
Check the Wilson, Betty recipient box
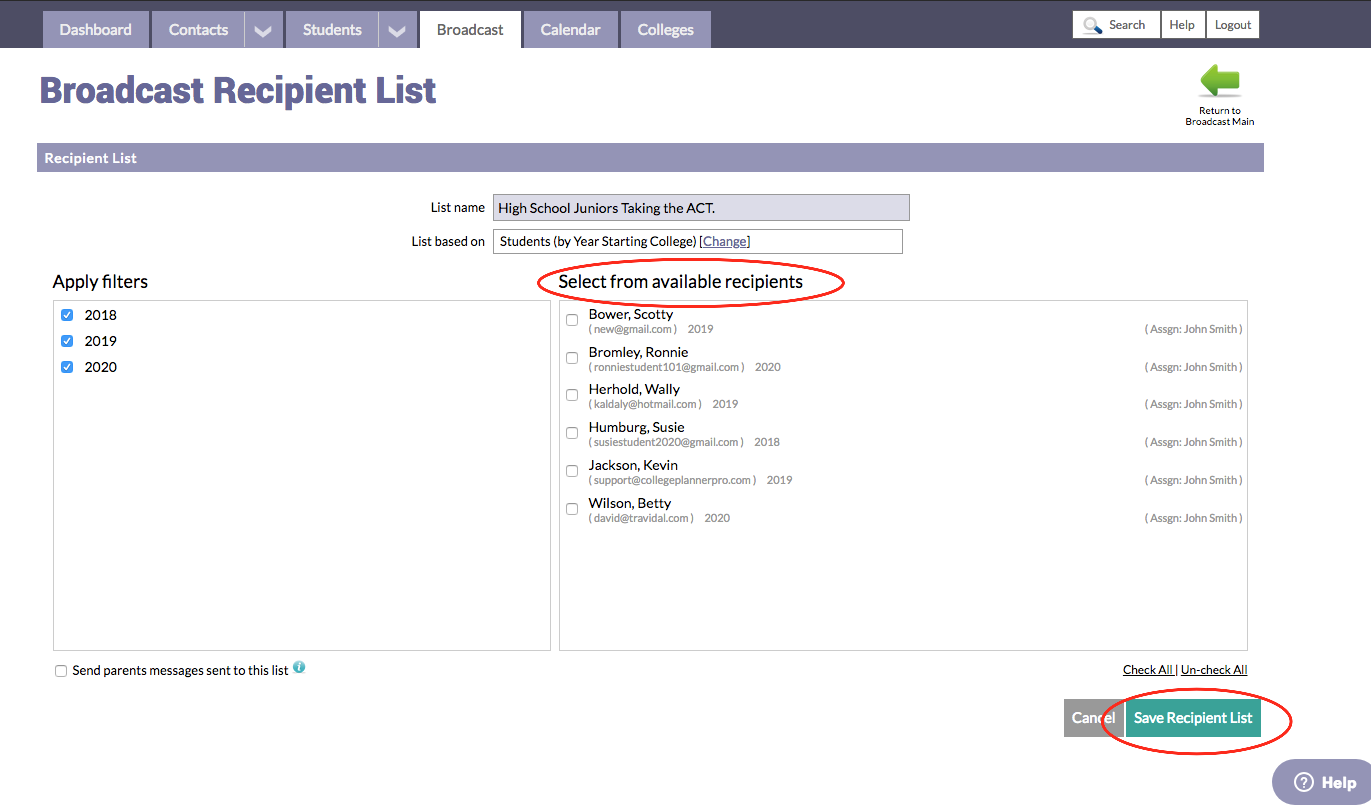pyautogui.click(x=572, y=509)
